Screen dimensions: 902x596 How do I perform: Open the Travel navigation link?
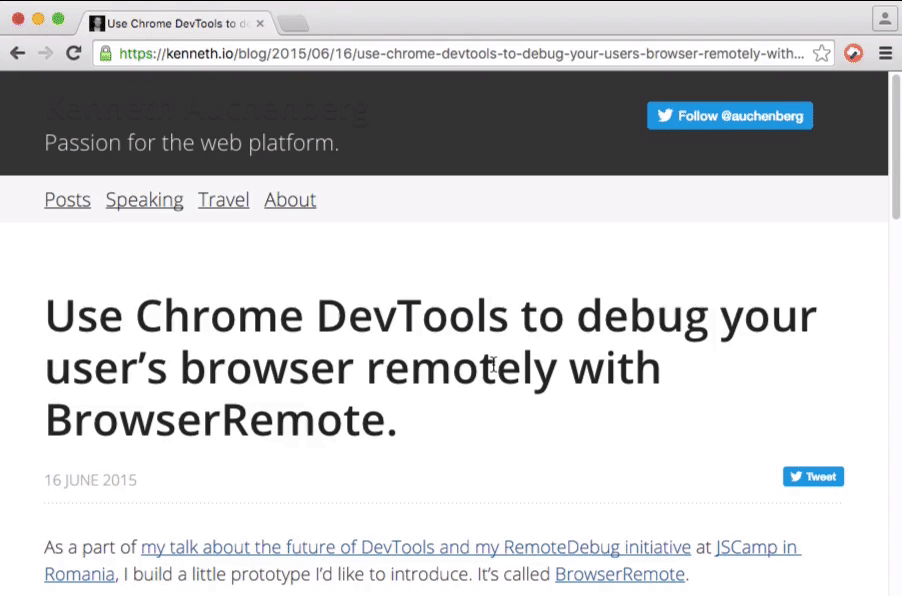coord(224,200)
